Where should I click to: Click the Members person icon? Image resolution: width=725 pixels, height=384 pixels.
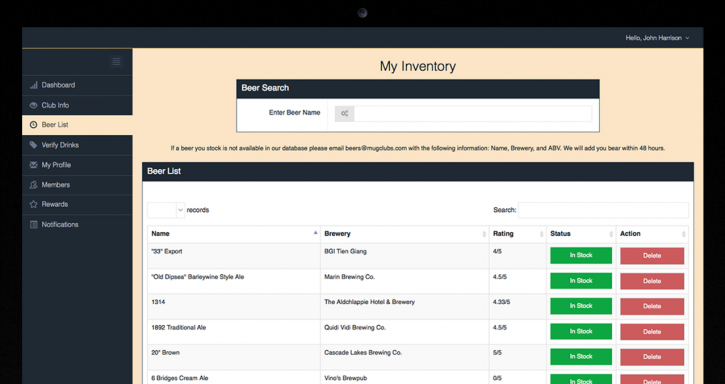click(33, 185)
